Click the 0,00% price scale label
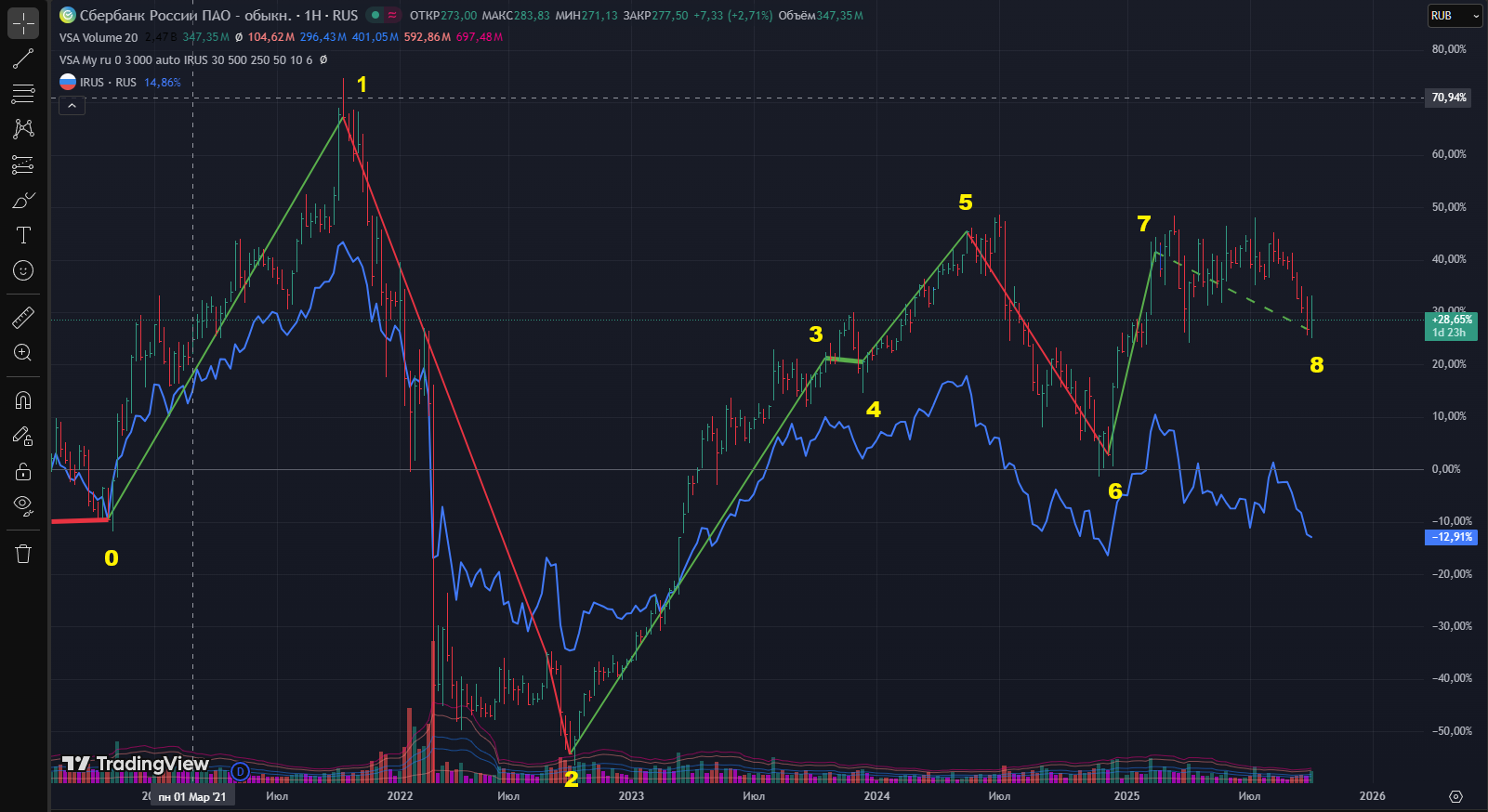 tap(1446, 469)
